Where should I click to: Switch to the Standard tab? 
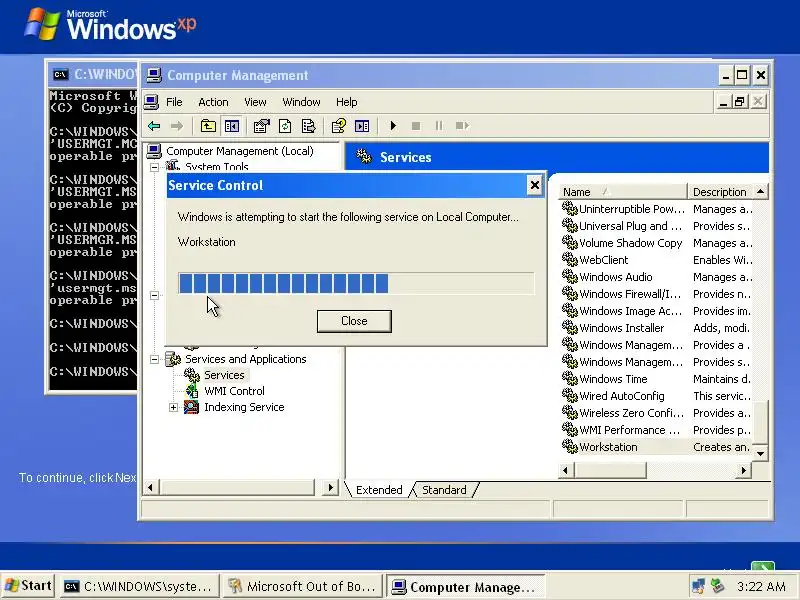click(x=444, y=490)
